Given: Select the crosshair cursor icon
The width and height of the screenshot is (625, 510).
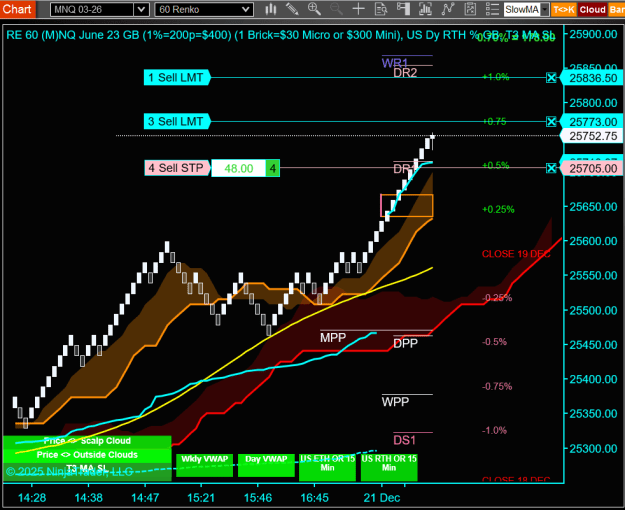Looking at the screenshot, I should coord(359,9).
